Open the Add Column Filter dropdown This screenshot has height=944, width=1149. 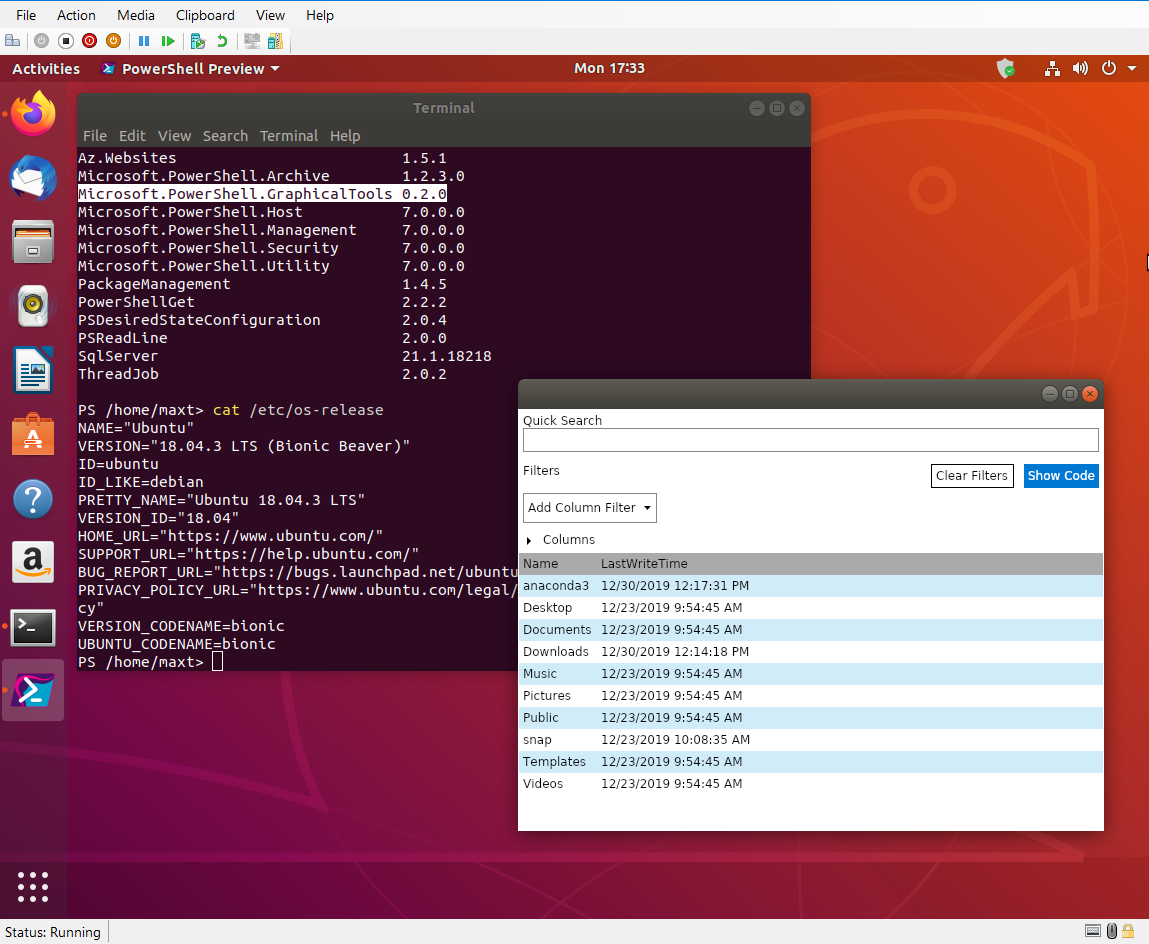[590, 508]
